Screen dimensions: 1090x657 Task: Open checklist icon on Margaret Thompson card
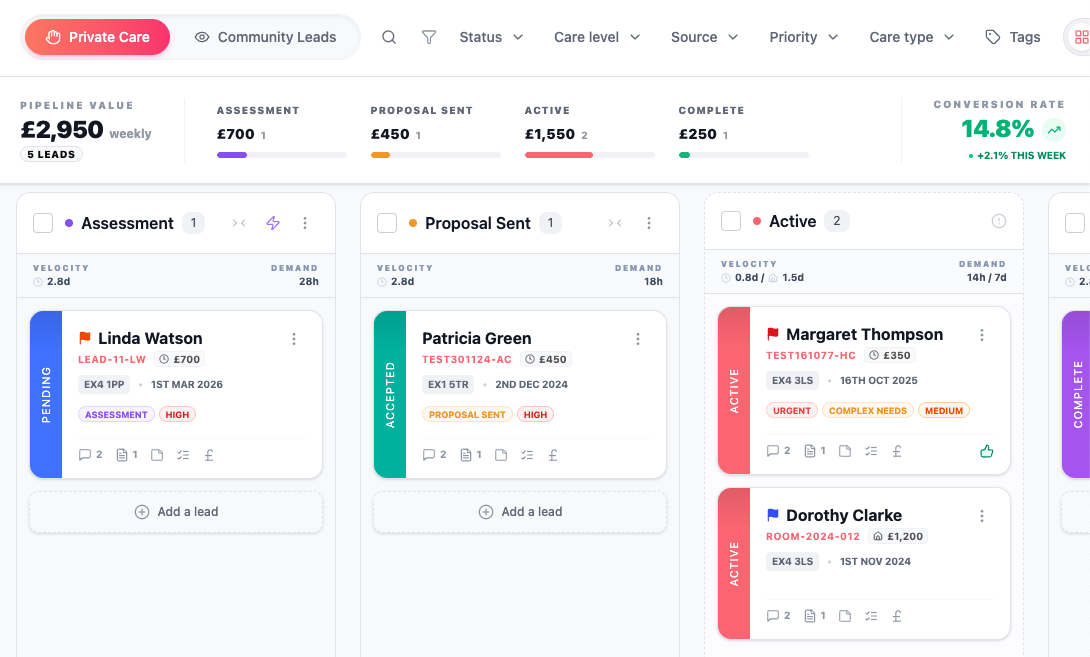point(871,451)
